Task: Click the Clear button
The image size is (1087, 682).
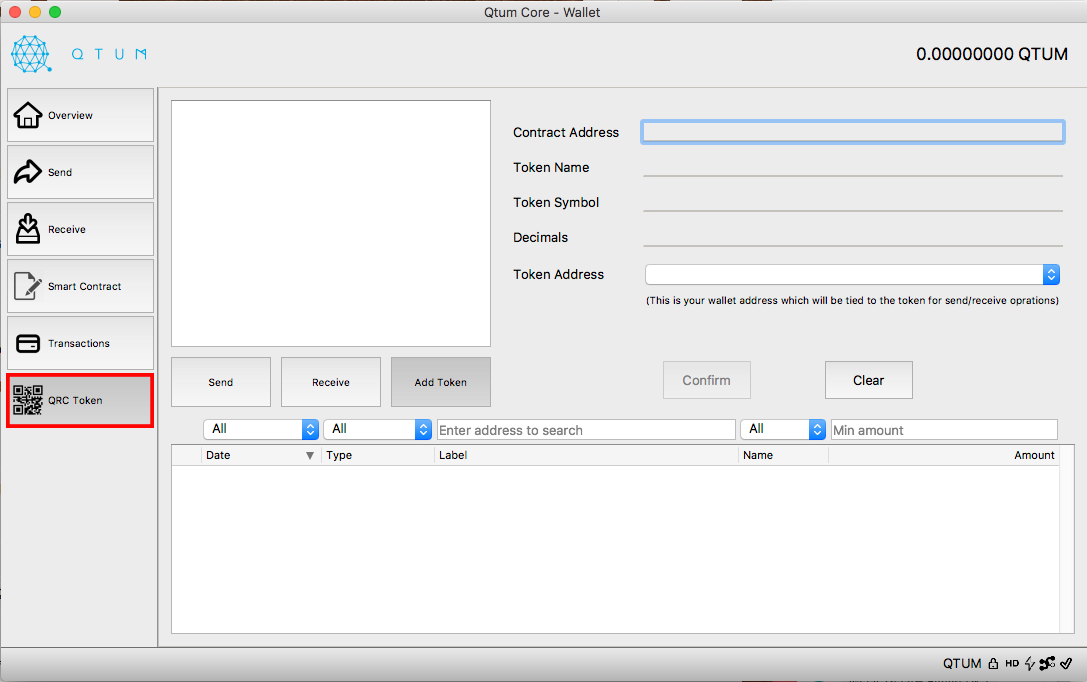Action: (x=869, y=380)
